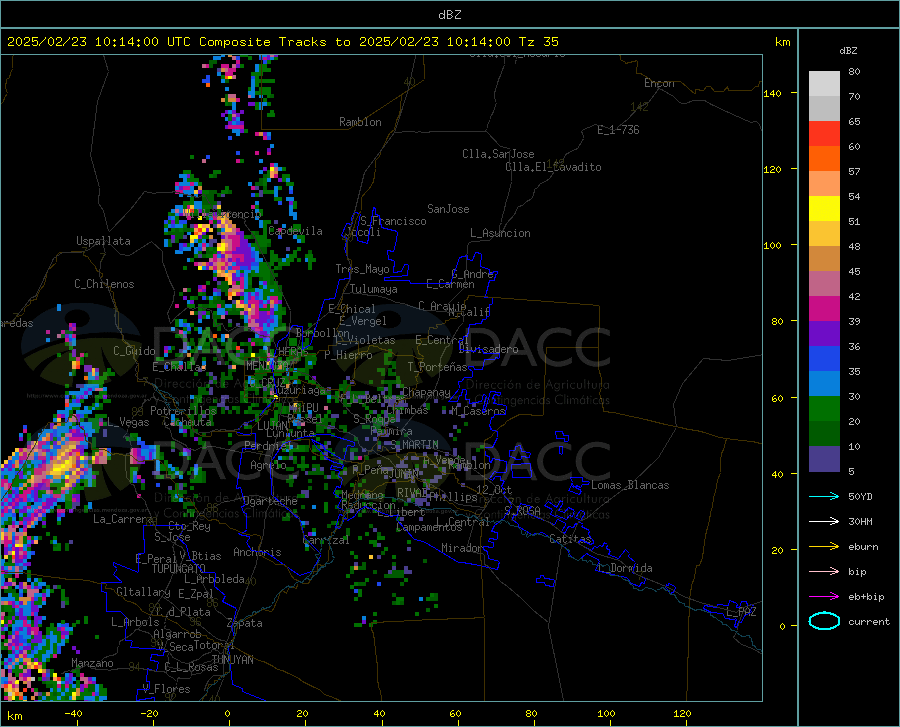
Task: Click the 'L_Dormida' map label
Action: click(x=625, y=568)
